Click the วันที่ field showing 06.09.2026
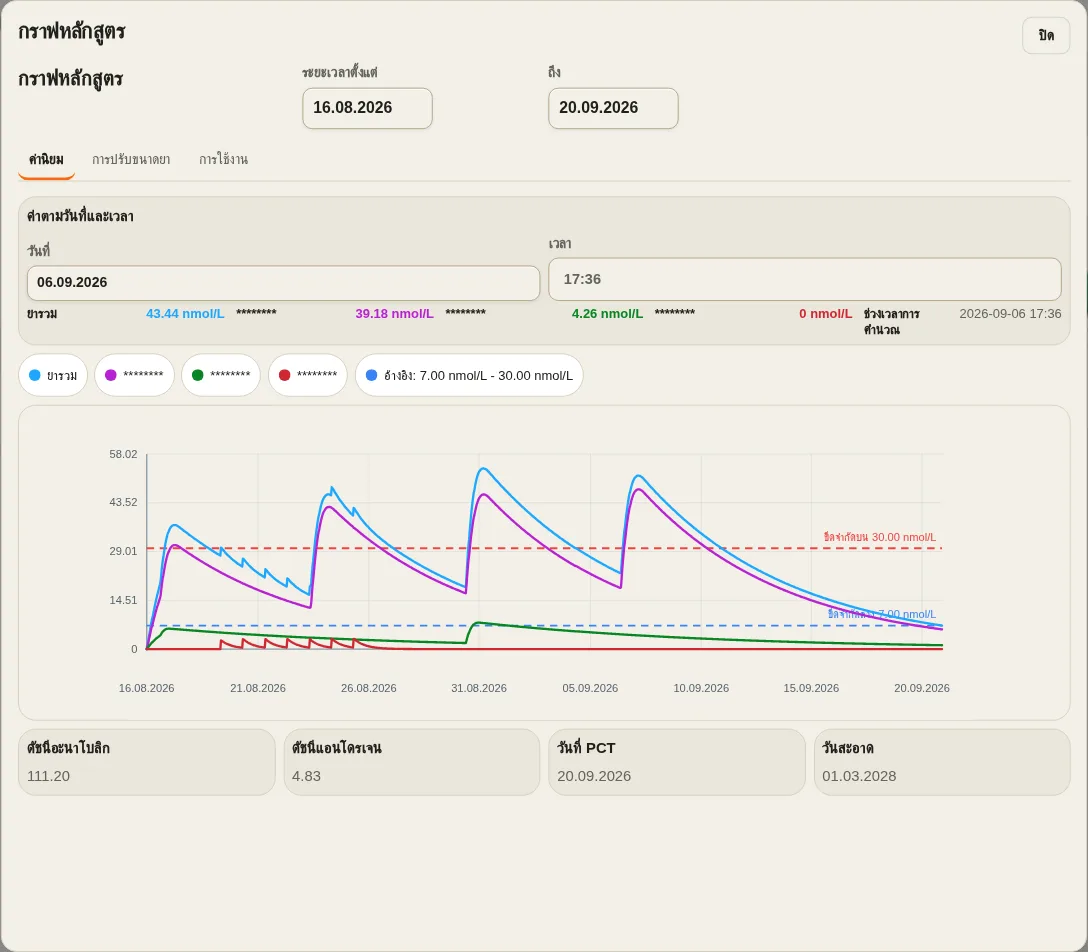This screenshot has height=952, width=1088. click(283, 283)
